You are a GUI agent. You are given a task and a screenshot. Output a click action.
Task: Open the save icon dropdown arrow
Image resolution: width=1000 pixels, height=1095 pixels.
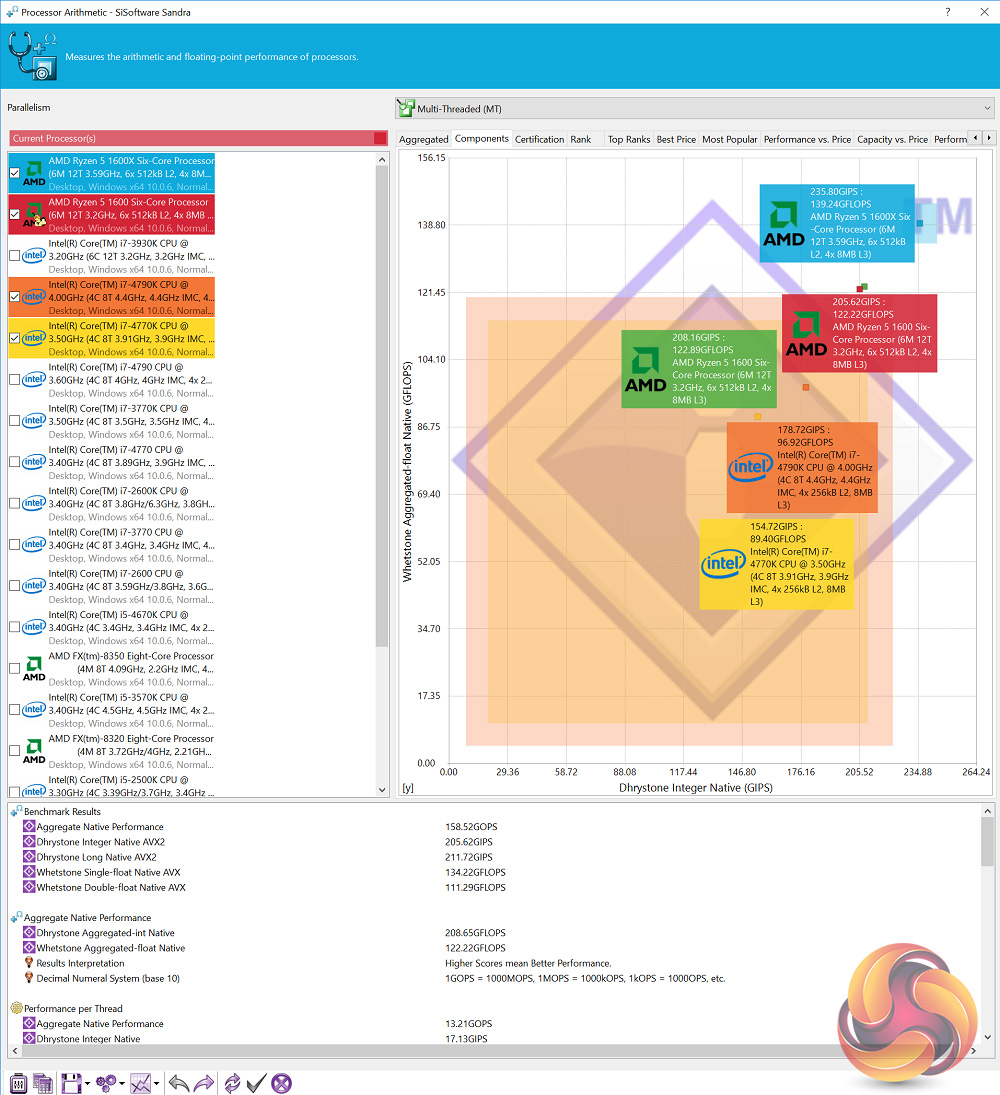point(87,1084)
